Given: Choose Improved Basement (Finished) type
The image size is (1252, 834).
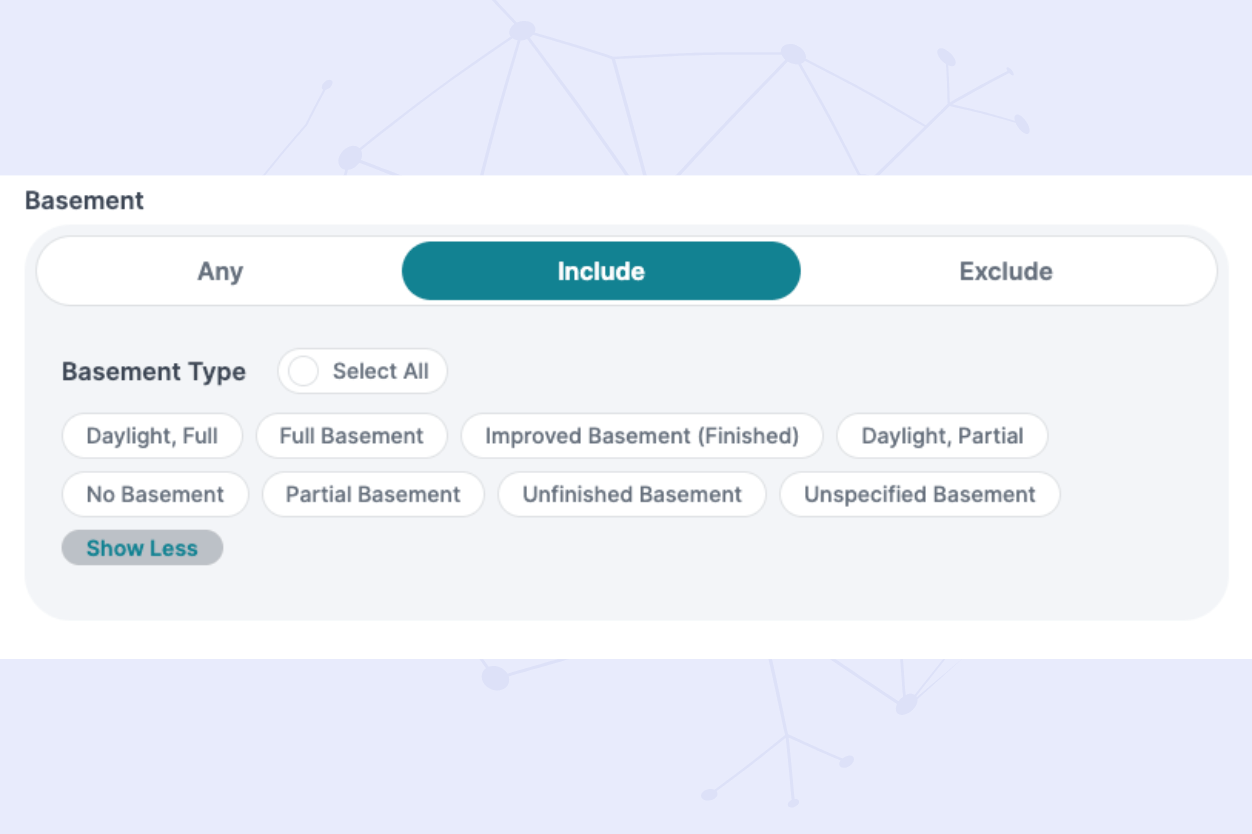Looking at the screenshot, I should click(641, 436).
